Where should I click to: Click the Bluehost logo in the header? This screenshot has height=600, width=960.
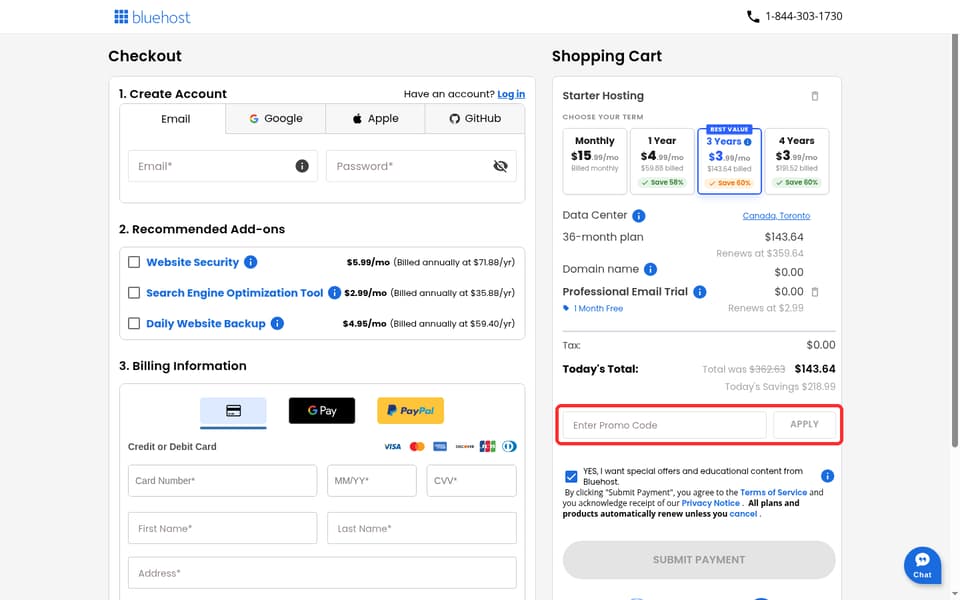(152, 17)
